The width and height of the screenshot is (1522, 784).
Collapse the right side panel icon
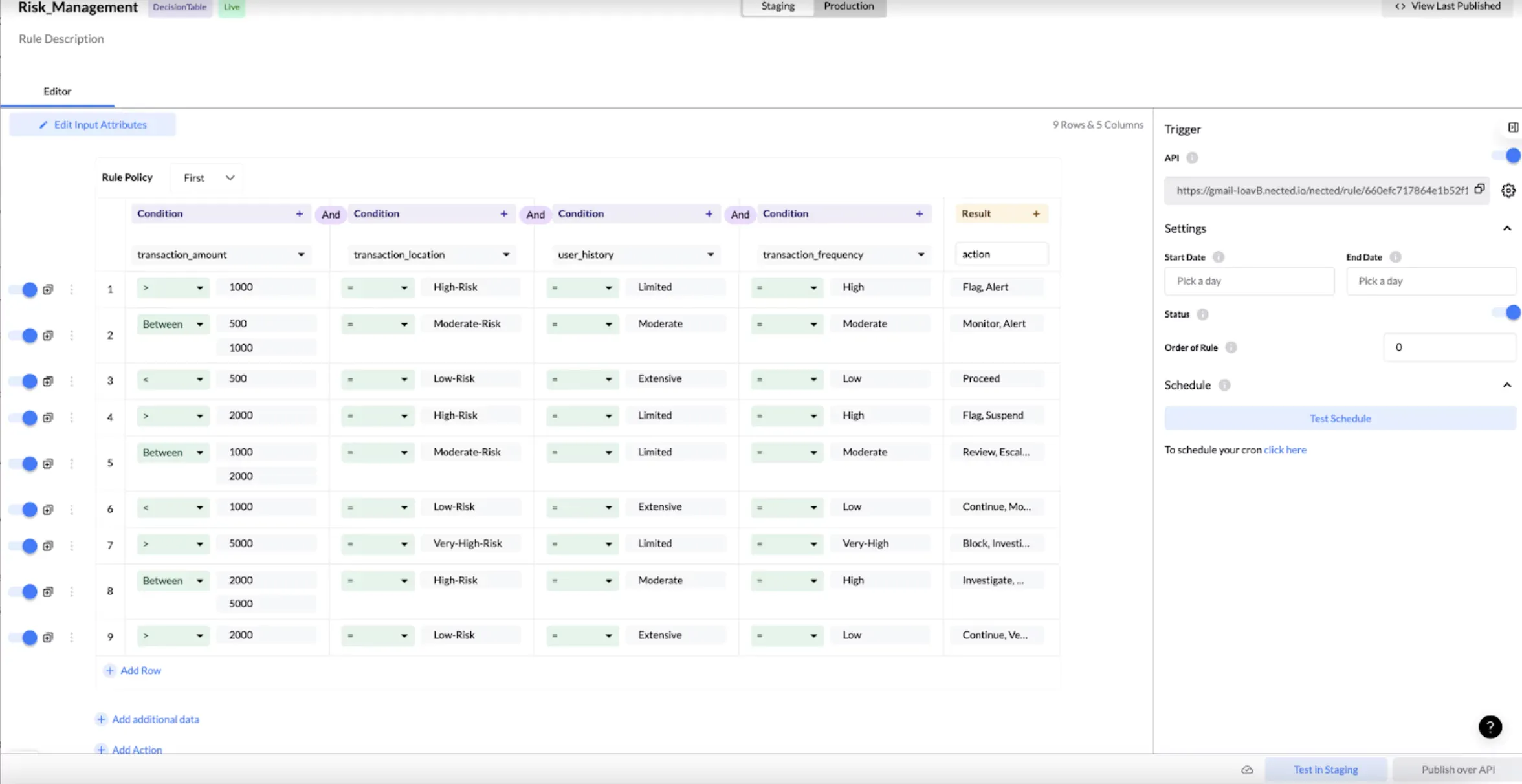[x=1513, y=127]
